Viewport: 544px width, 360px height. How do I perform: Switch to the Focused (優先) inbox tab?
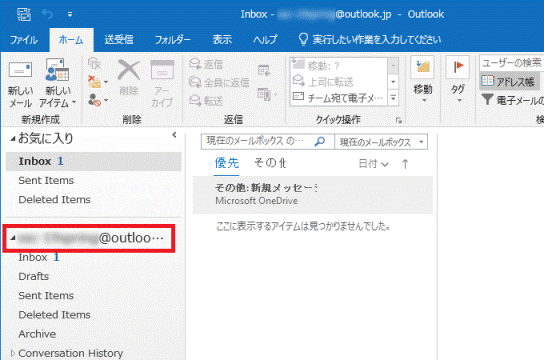tap(227, 163)
